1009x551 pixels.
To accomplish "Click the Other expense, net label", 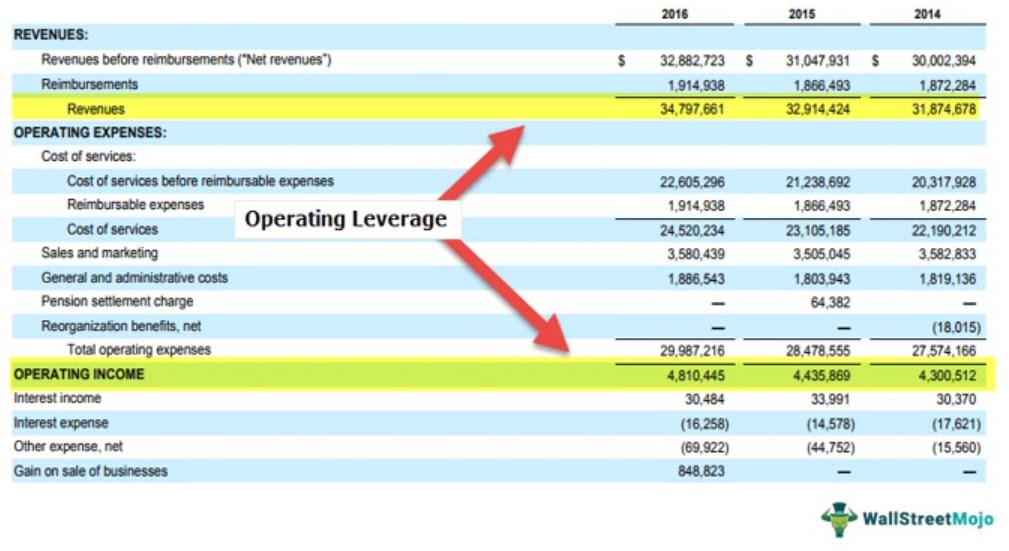I will click(x=68, y=447).
